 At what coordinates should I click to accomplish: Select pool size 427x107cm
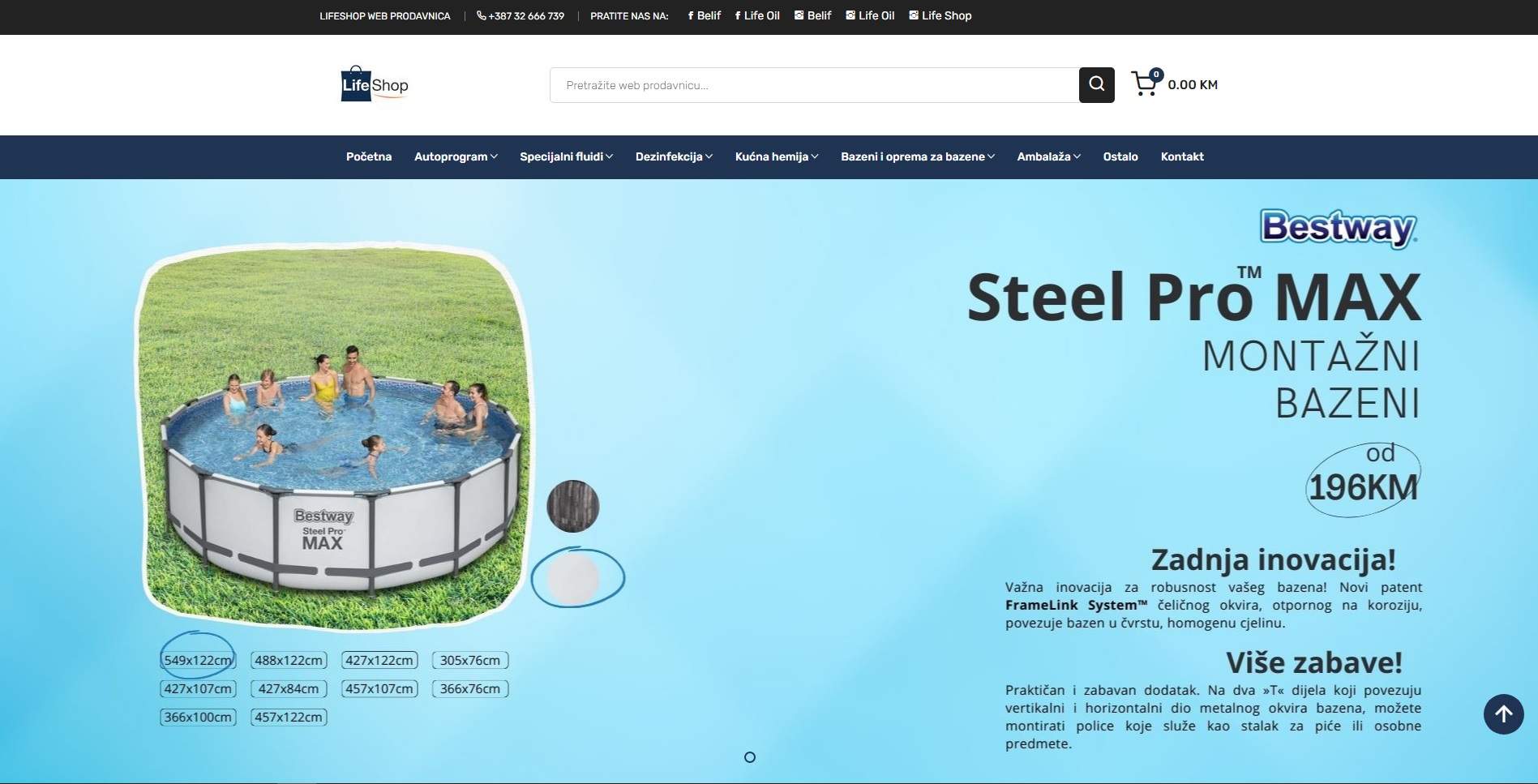point(198,688)
